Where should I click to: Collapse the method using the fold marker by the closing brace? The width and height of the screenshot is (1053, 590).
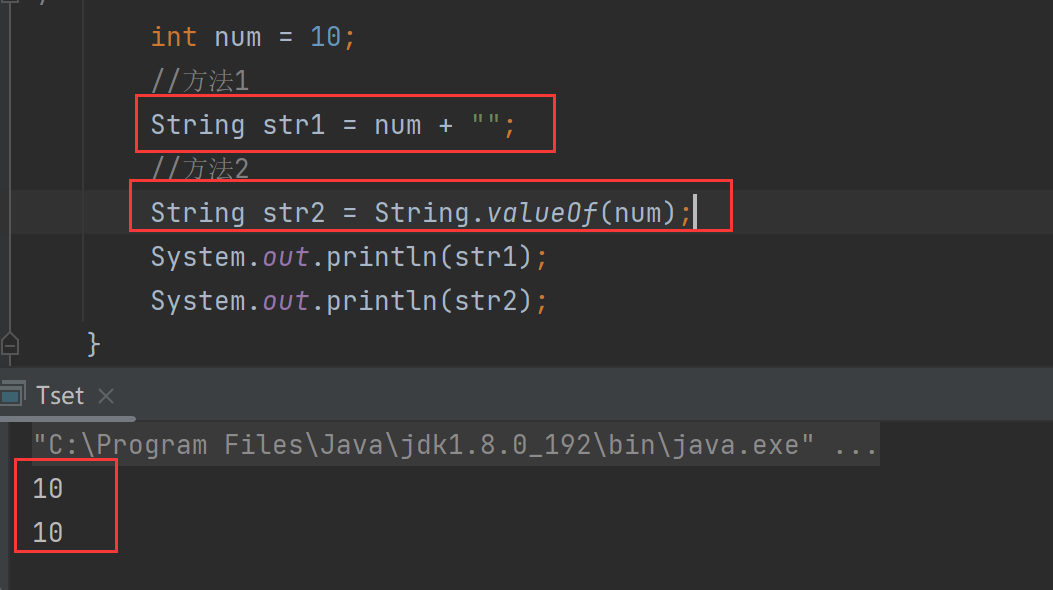9,344
